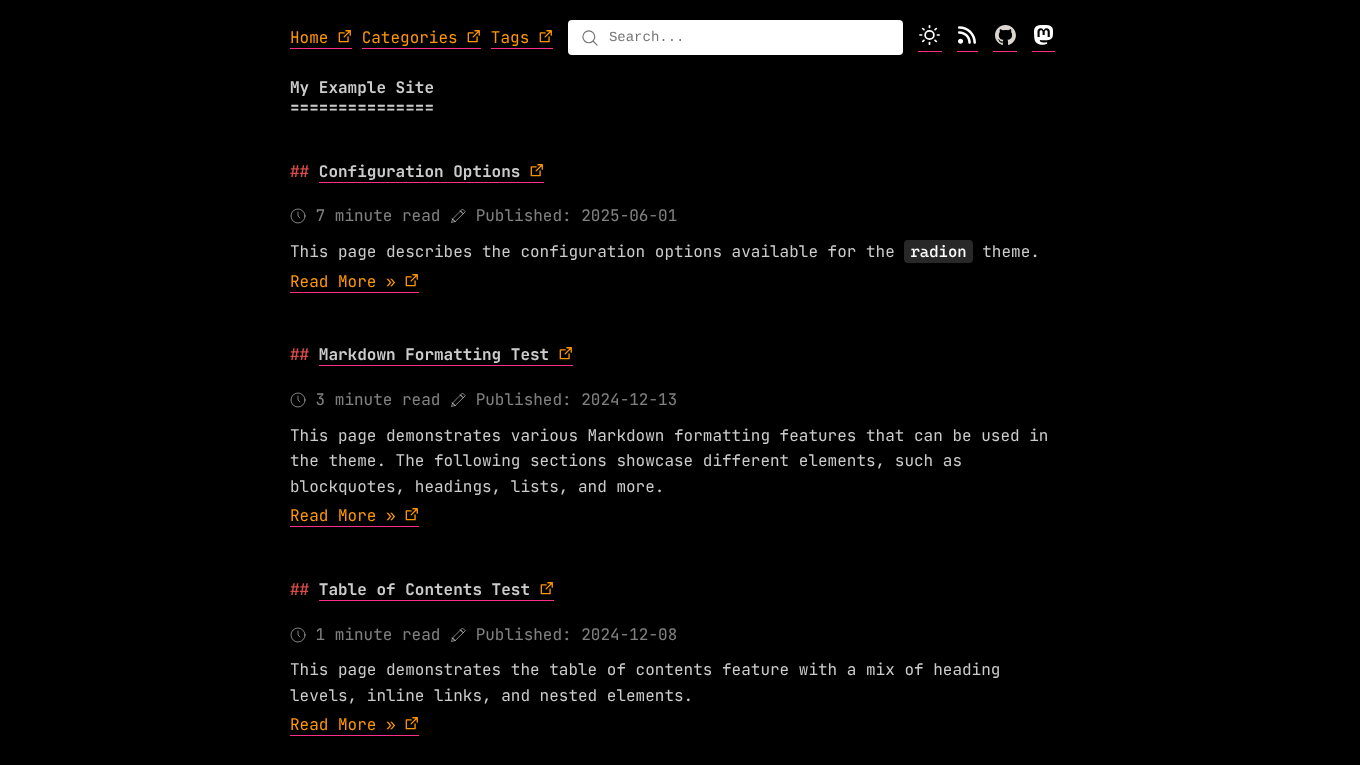1360x765 pixels.
Task: Click the external link icon next to Read More
Action: click(411, 279)
